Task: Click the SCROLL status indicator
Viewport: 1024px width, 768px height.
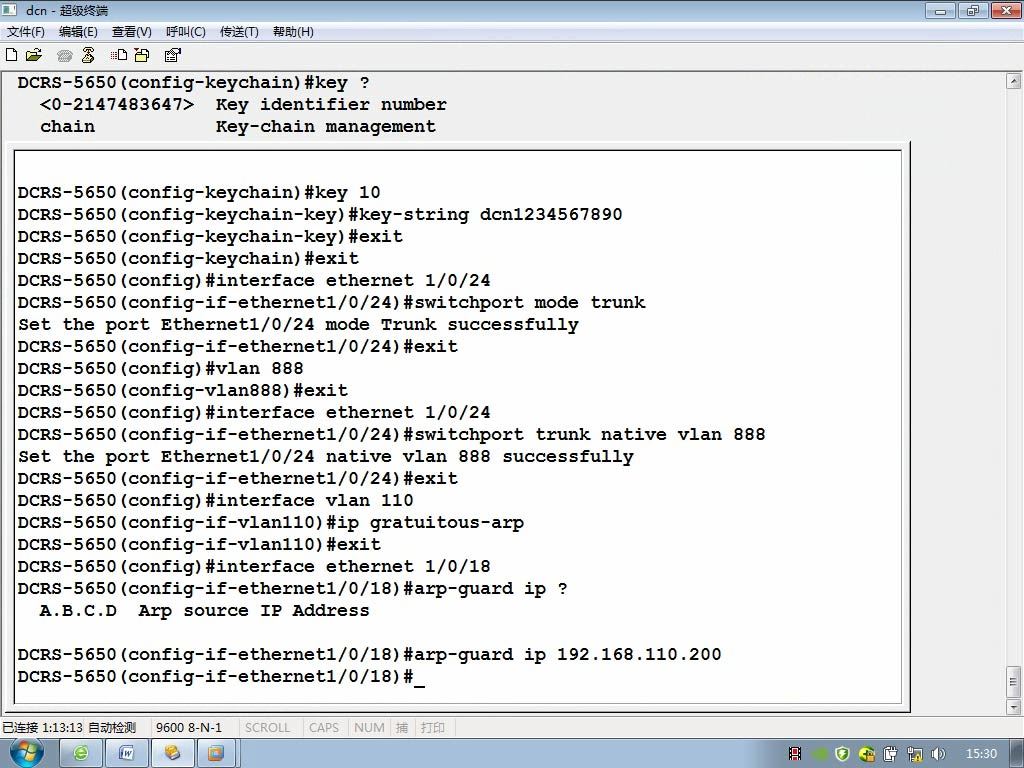Action: point(267,727)
